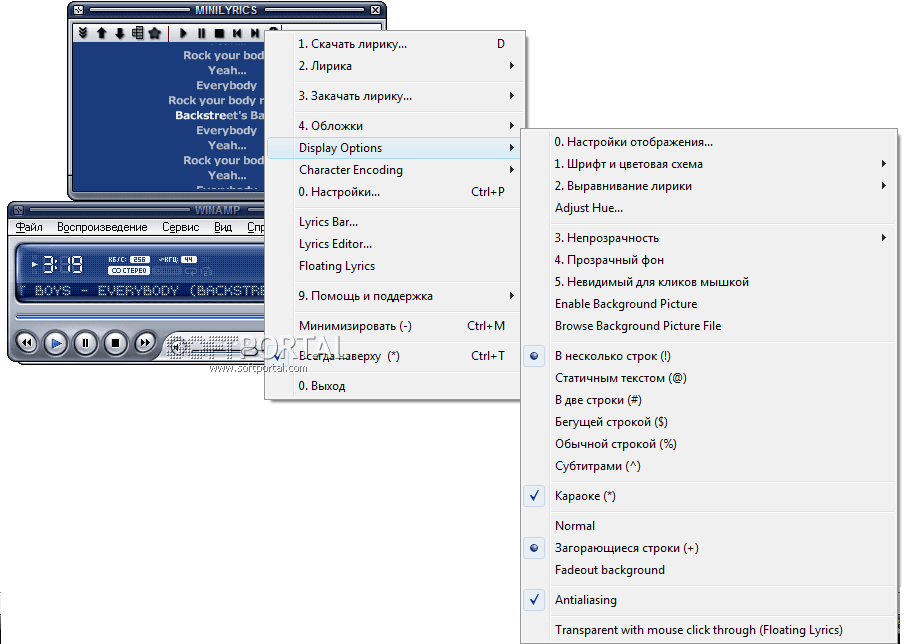Expand '3. Закачать лирику...' submenu
This screenshot has height=644, width=908.
[394, 96]
